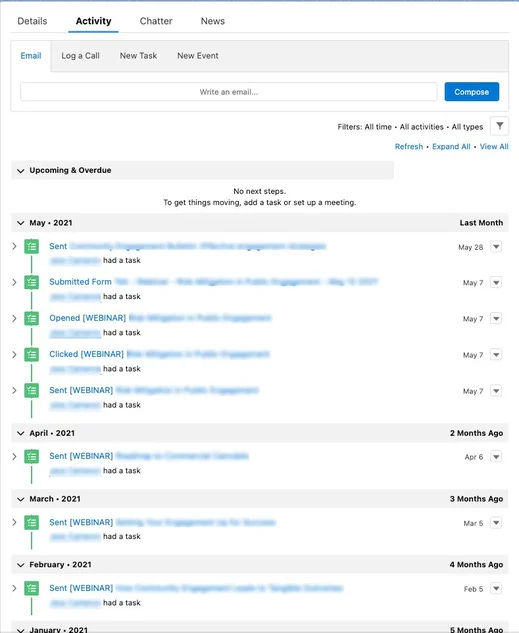Image resolution: width=519 pixels, height=633 pixels.
Task: Go to the News tab
Action: point(213,21)
